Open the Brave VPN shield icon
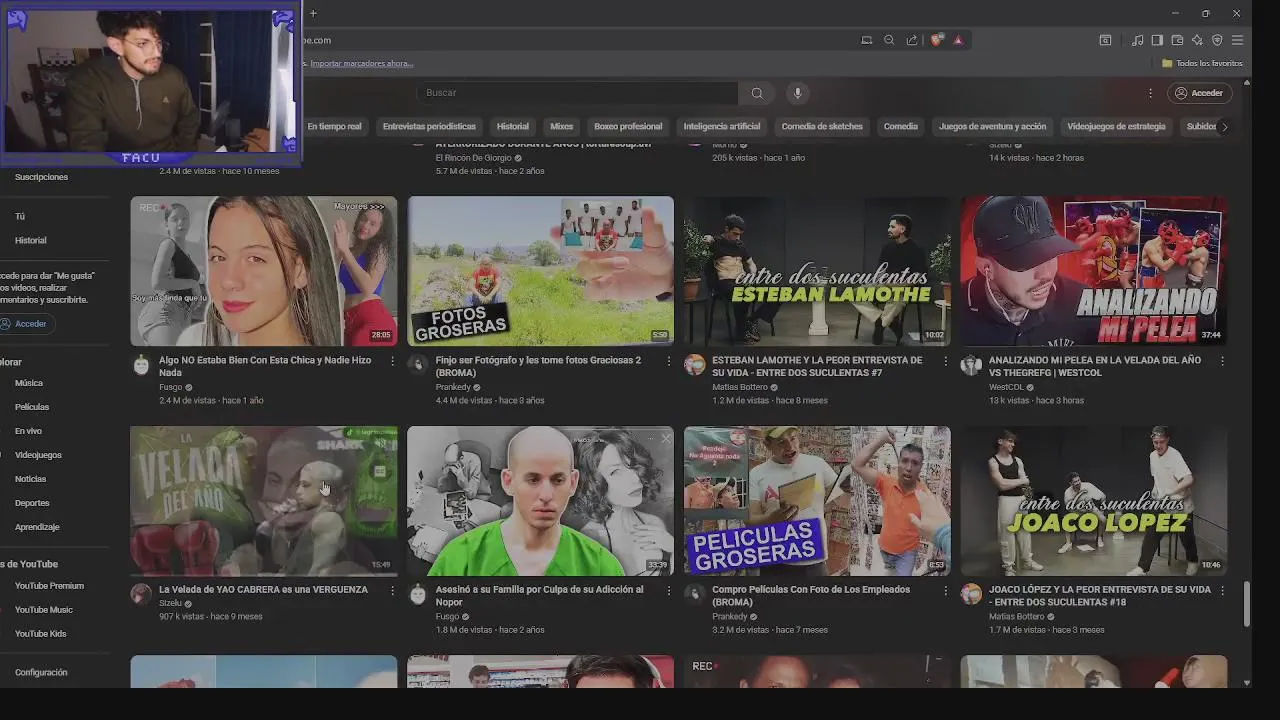Image resolution: width=1280 pixels, height=720 pixels. (x=1217, y=40)
